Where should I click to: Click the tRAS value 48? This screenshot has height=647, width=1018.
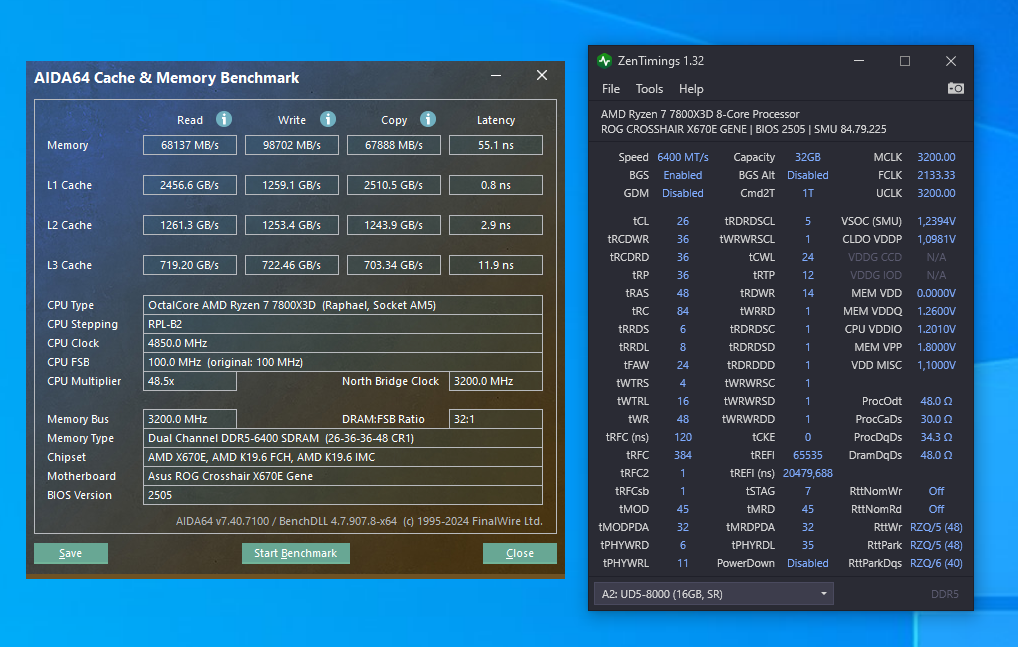click(x=682, y=293)
